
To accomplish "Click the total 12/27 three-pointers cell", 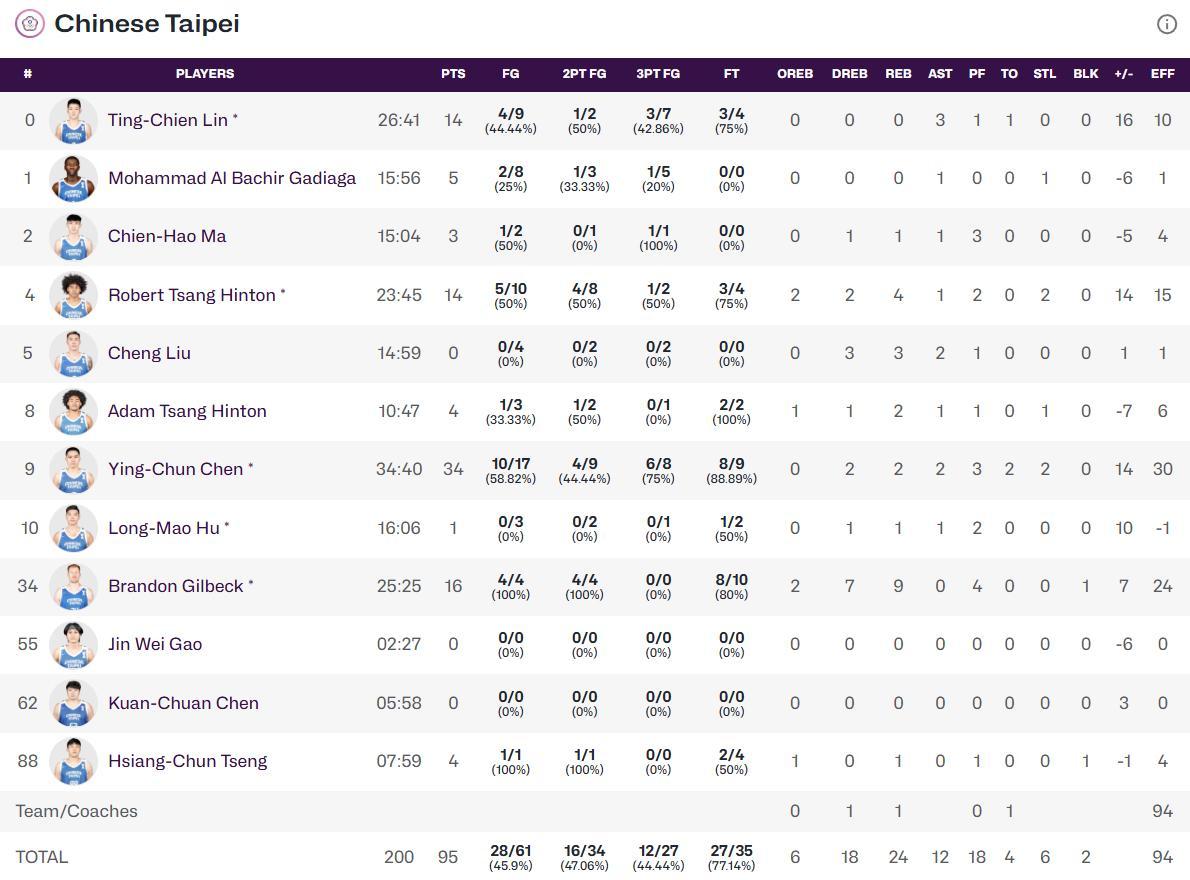I will click(658, 857).
